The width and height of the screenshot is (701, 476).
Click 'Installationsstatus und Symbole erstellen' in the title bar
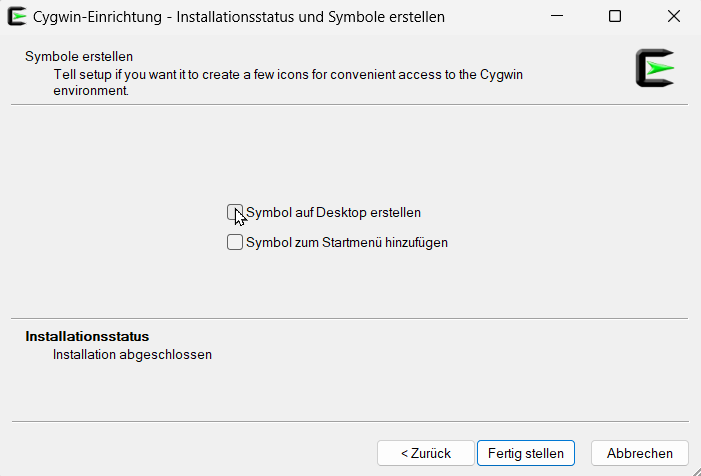tap(311, 17)
